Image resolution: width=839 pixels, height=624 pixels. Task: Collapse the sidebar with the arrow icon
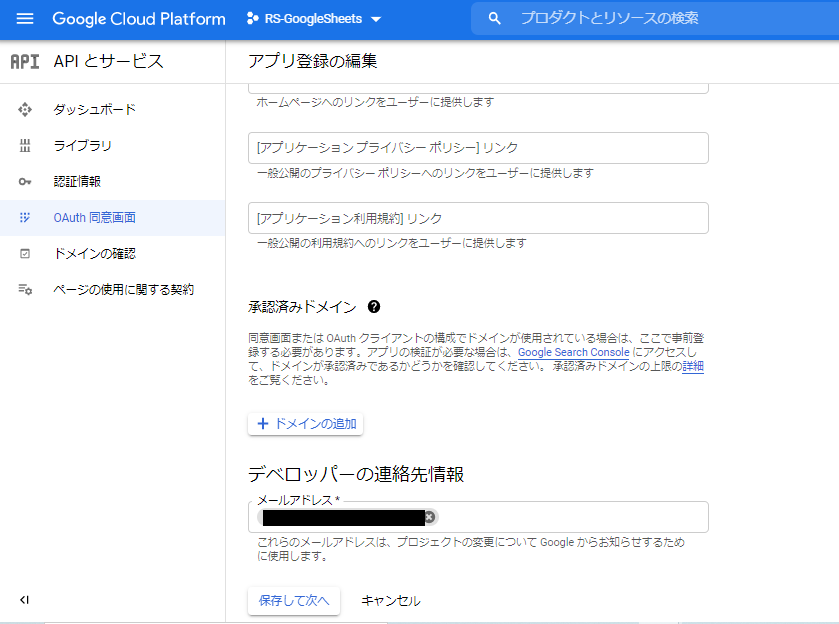coord(24,600)
